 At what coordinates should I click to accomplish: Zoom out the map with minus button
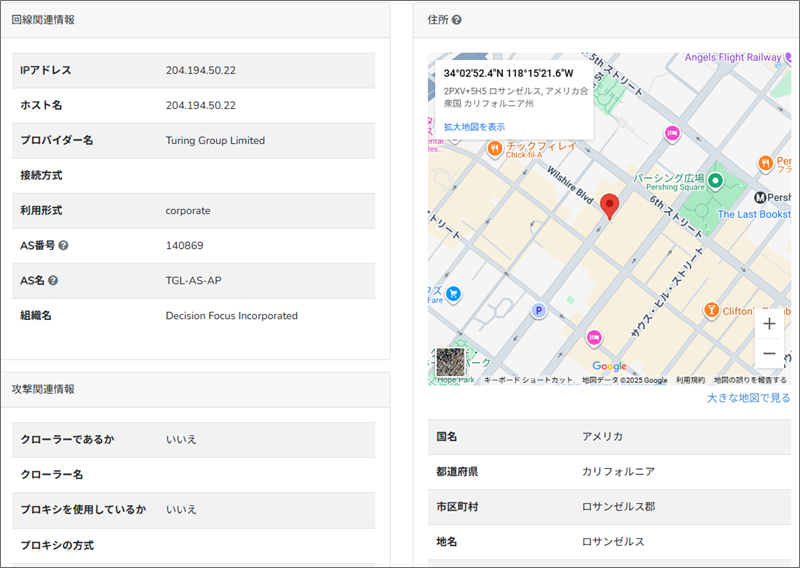point(769,354)
